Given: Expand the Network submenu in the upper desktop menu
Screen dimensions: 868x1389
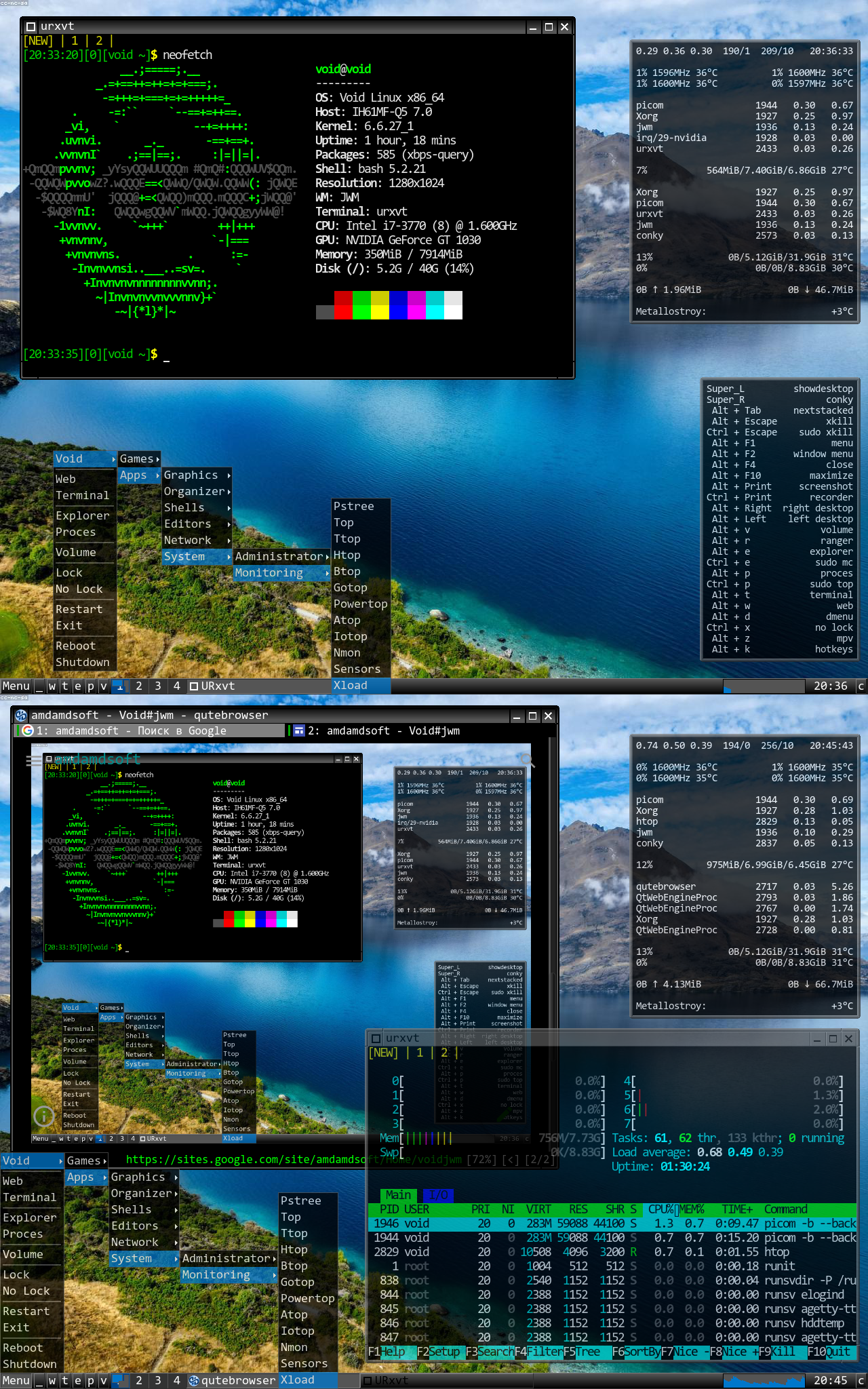Looking at the screenshot, I should click(x=197, y=540).
